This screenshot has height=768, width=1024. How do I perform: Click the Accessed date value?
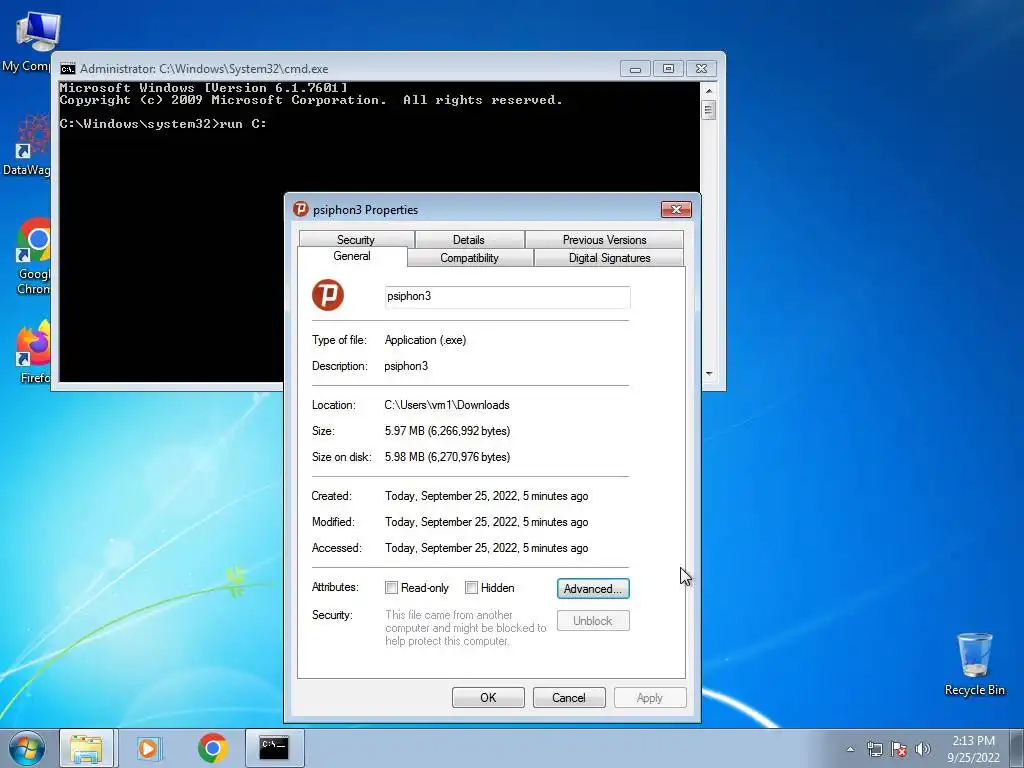point(487,549)
